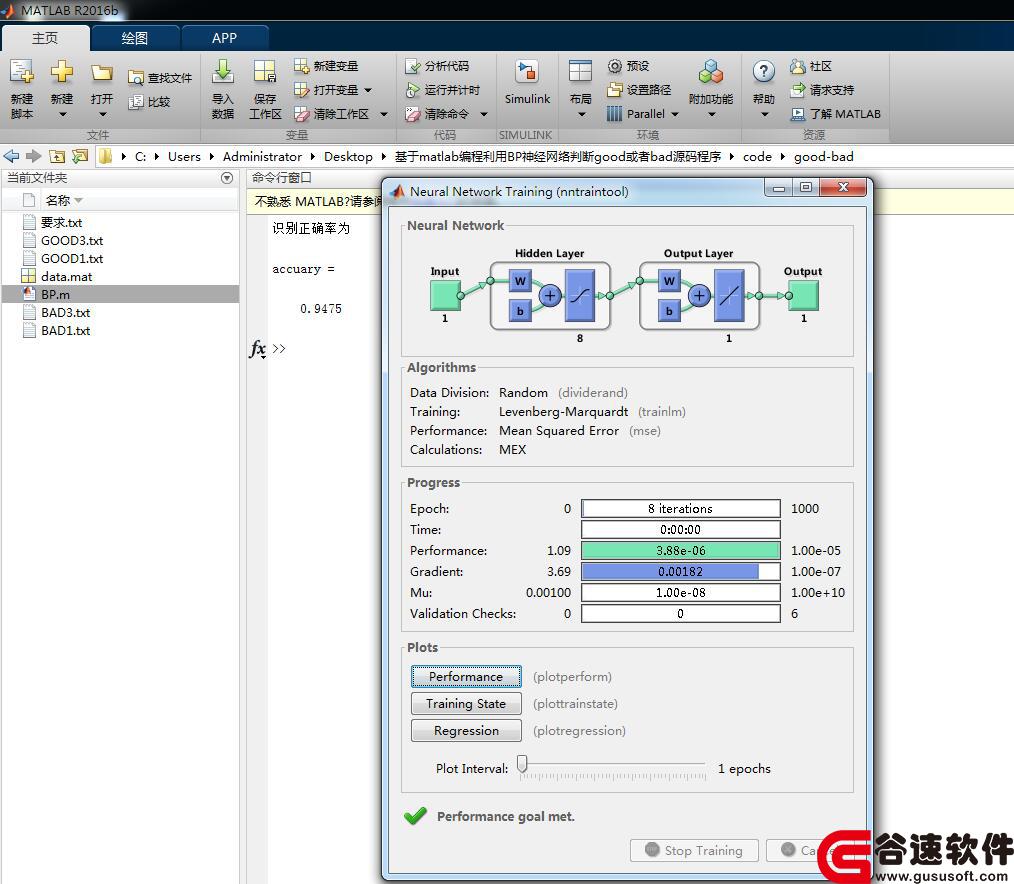Click the Output Layer block in diagram
The image size is (1014, 884).
pyautogui.click(x=699, y=296)
